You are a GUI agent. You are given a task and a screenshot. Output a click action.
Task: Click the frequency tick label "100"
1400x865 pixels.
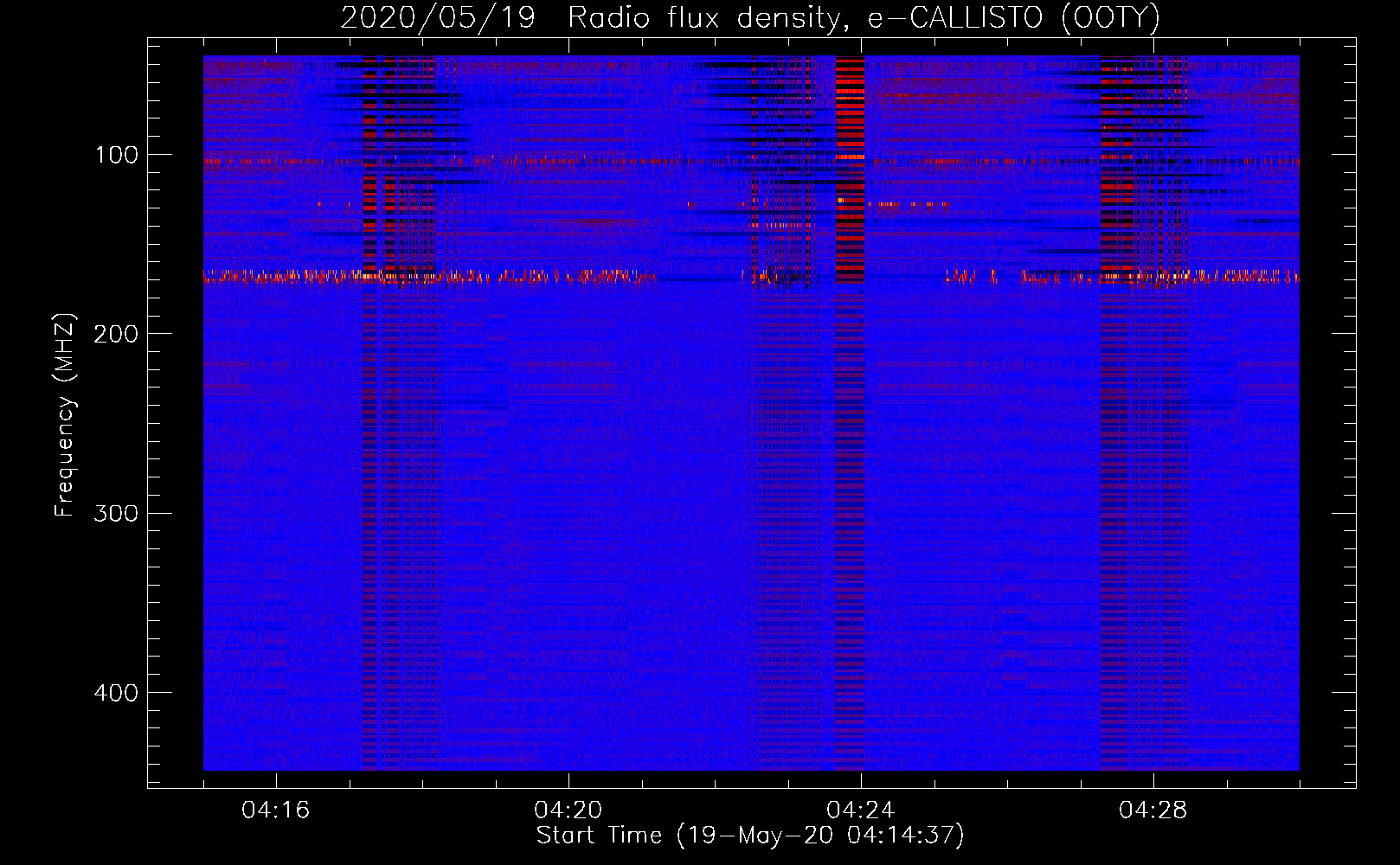[x=116, y=156]
